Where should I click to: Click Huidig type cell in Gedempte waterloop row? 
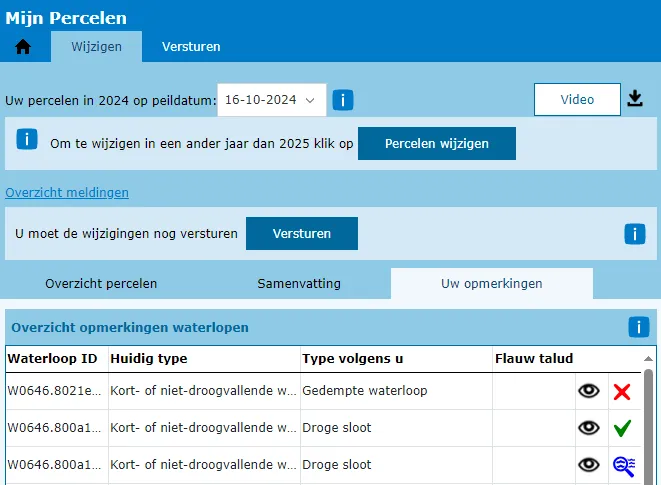[x=204, y=391]
